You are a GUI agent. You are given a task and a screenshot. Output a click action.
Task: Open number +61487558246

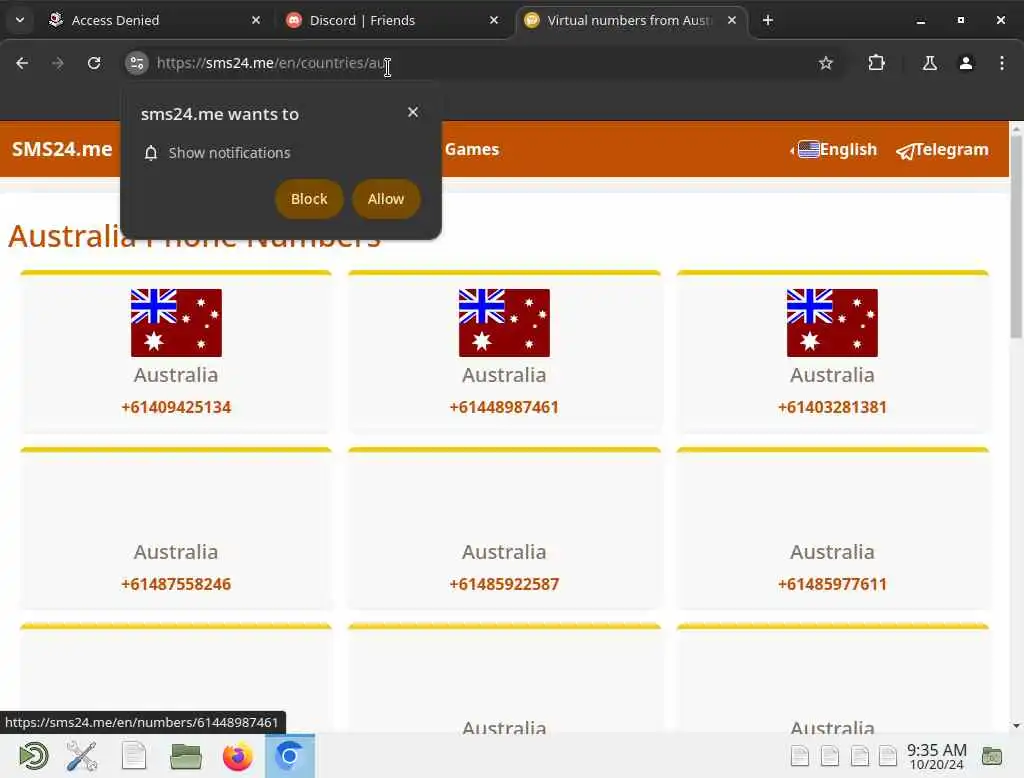176,584
